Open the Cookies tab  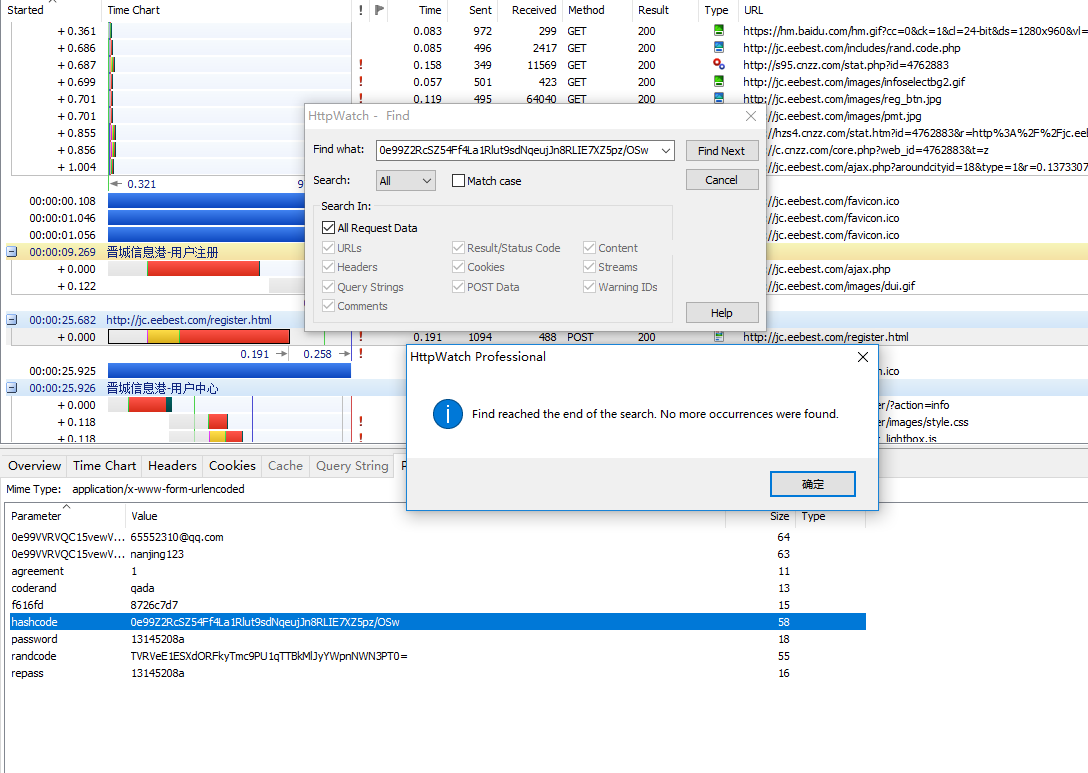click(x=232, y=466)
